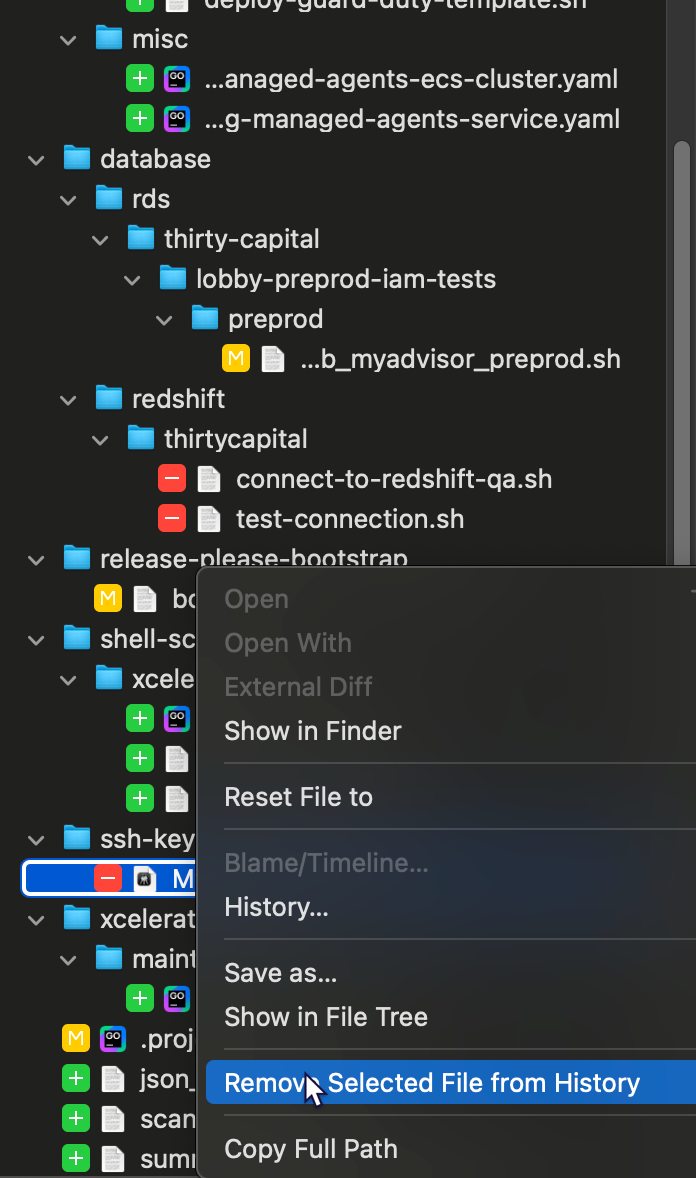Viewport: 696px width, 1178px height.
Task: Click the green added badge on g-managed-agents-service.yaml
Action: coord(140,119)
